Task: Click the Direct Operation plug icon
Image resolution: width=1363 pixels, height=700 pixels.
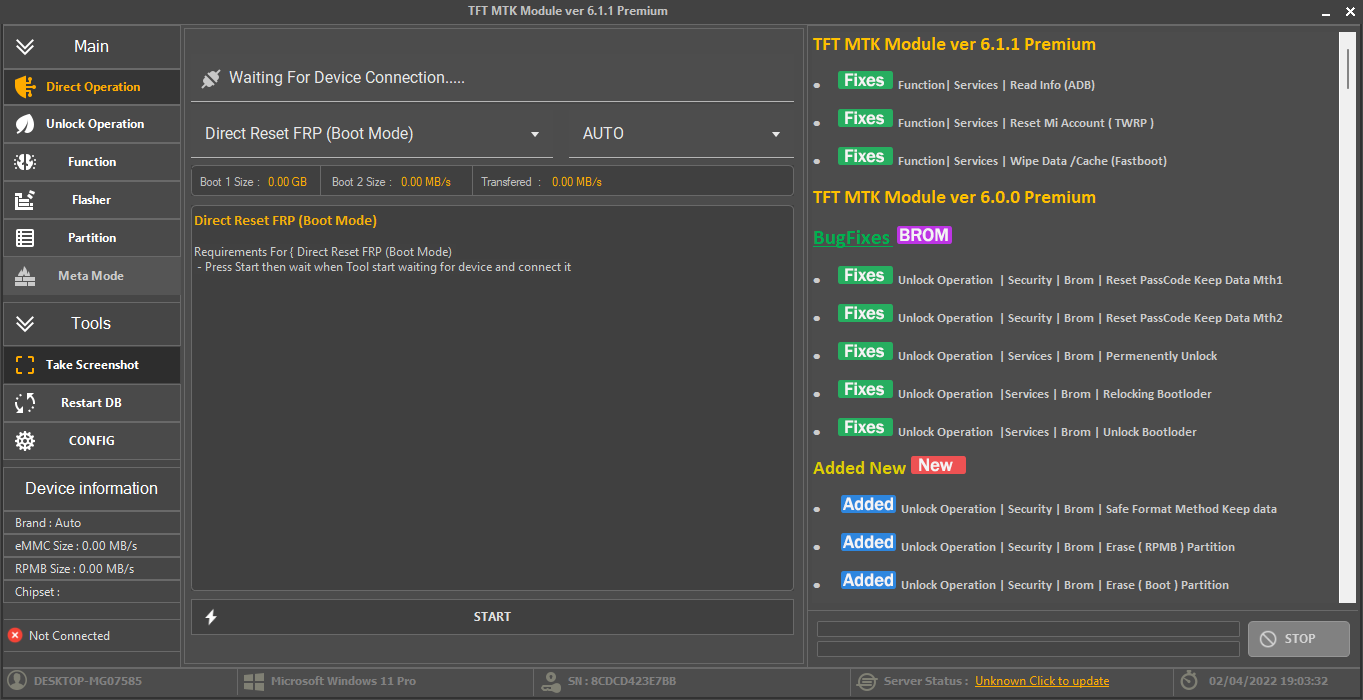Action: pyautogui.click(x=25, y=87)
